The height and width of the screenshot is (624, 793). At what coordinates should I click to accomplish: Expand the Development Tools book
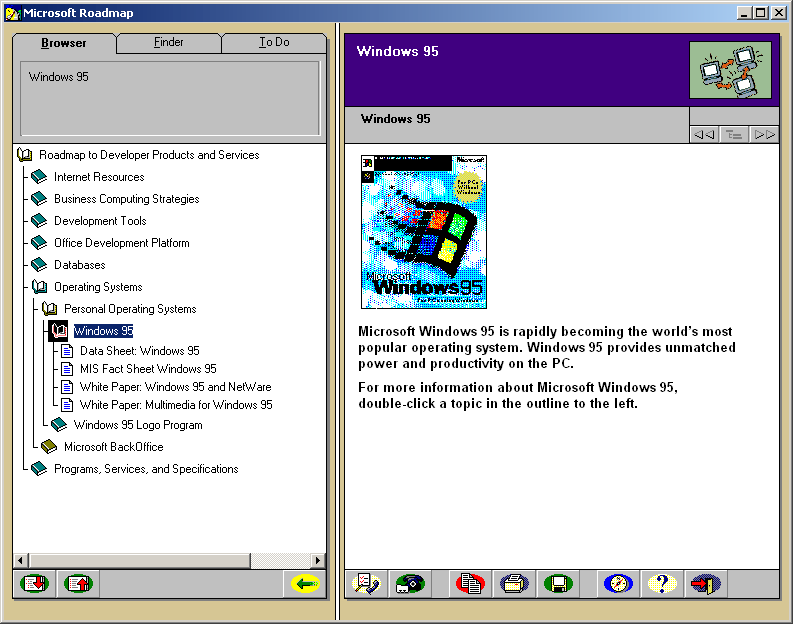tap(39, 220)
